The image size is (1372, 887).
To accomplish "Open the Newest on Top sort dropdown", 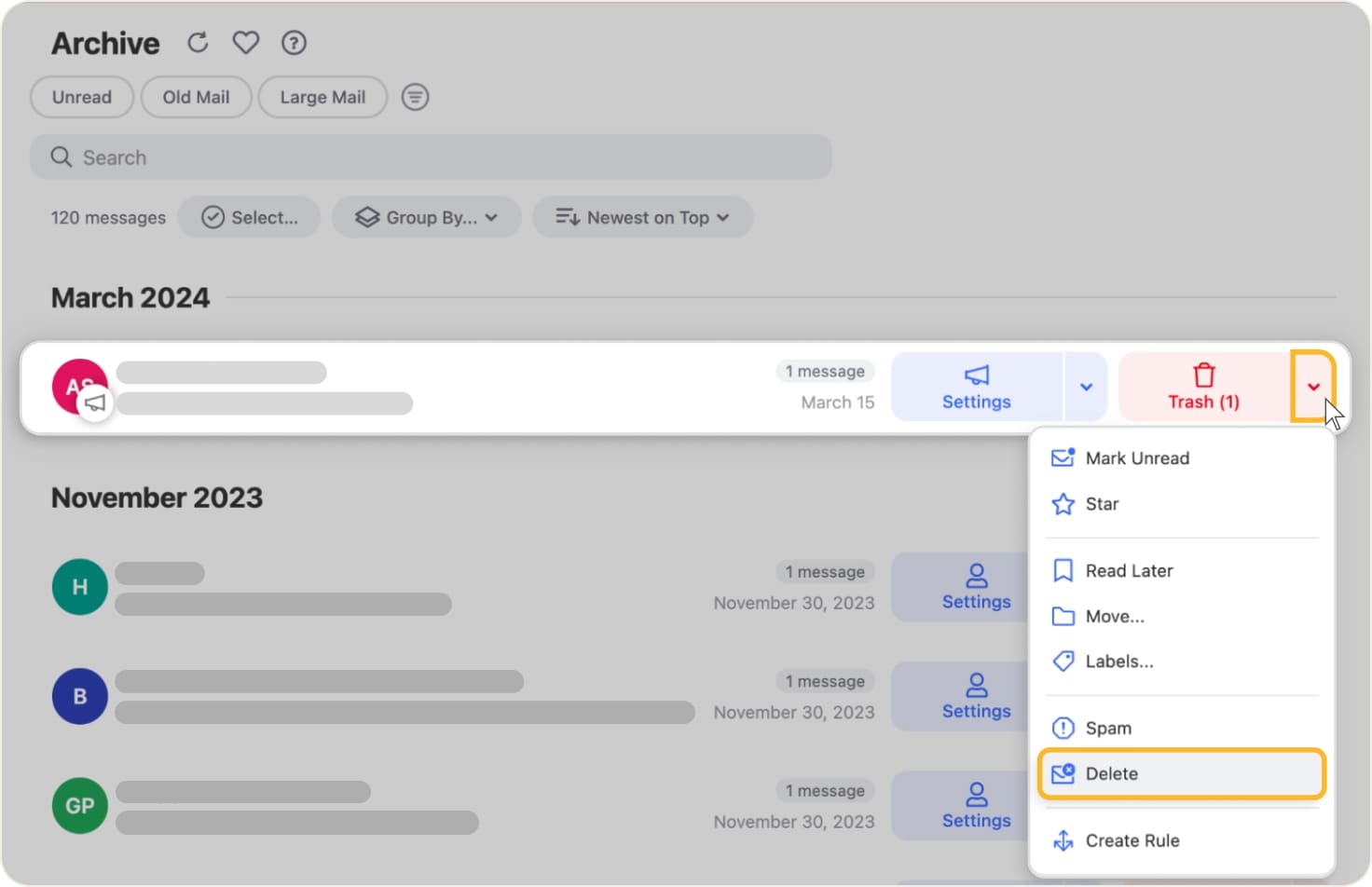I will [x=641, y=217].
